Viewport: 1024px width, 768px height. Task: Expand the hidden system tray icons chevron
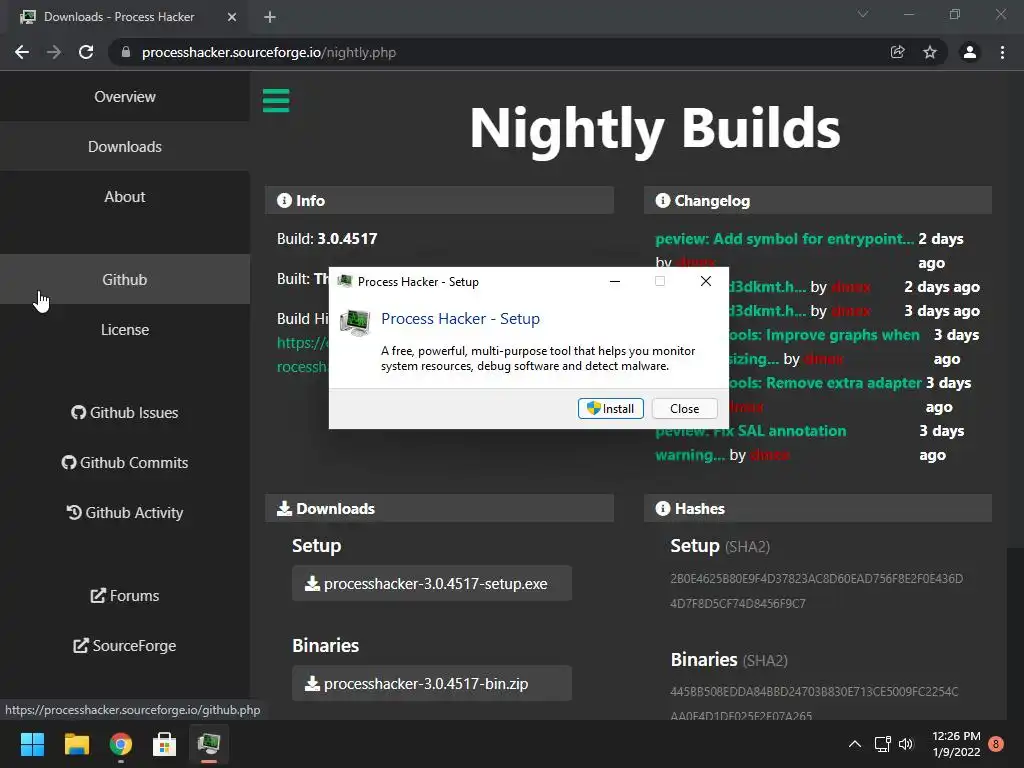point(854,744)
